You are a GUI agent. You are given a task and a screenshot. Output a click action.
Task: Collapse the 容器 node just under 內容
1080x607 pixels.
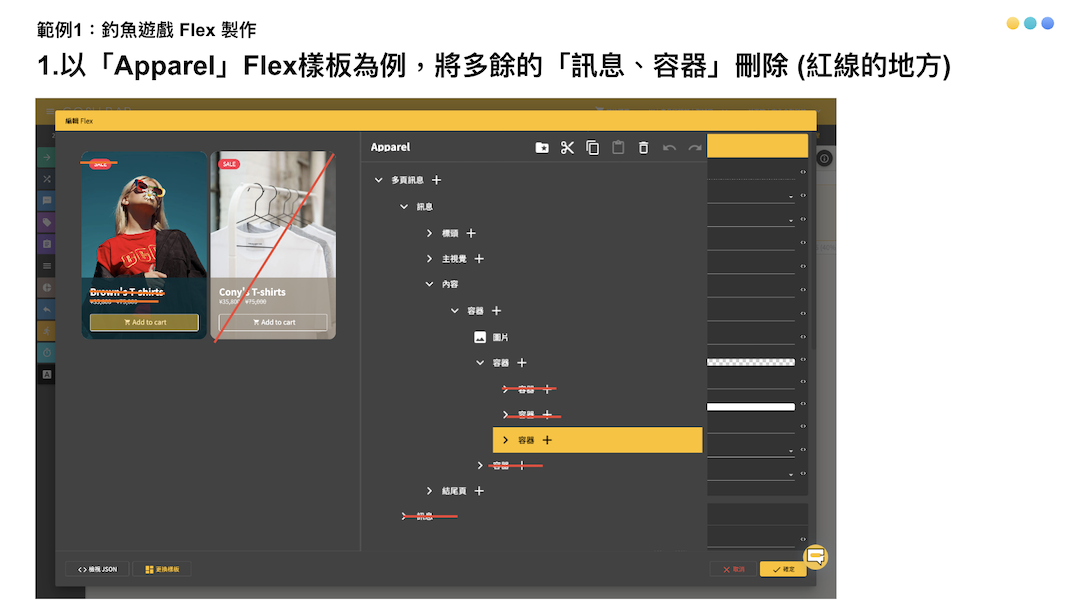[455, 311]
